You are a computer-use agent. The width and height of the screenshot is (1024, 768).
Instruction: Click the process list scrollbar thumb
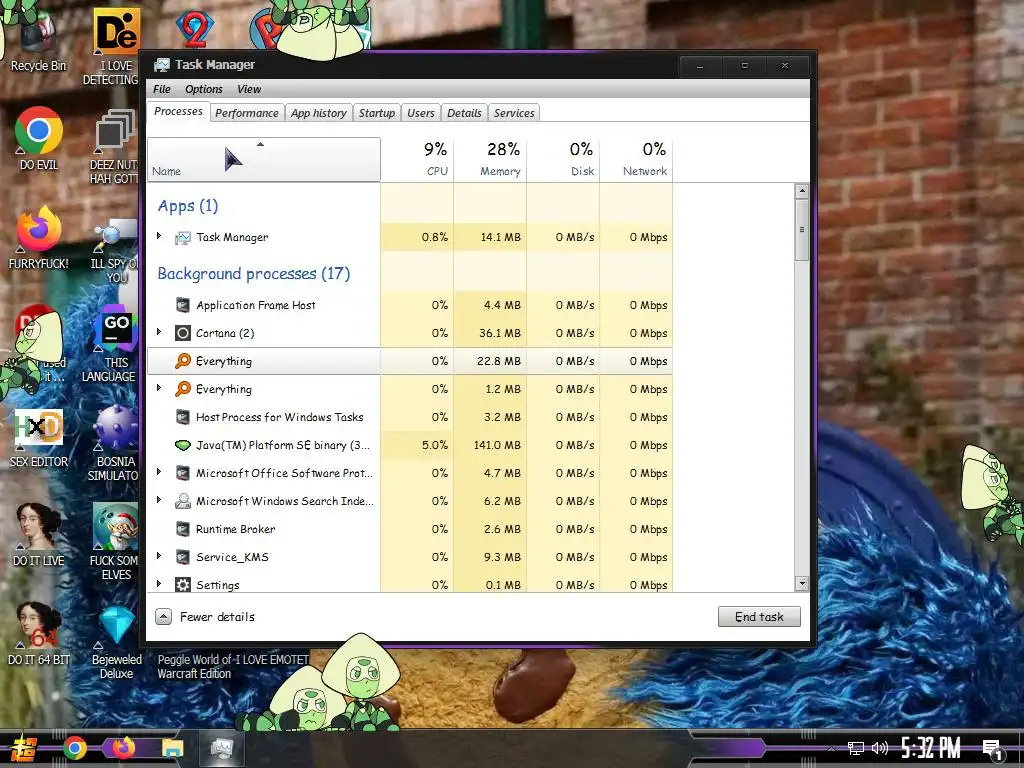click(x=802, y=230)
